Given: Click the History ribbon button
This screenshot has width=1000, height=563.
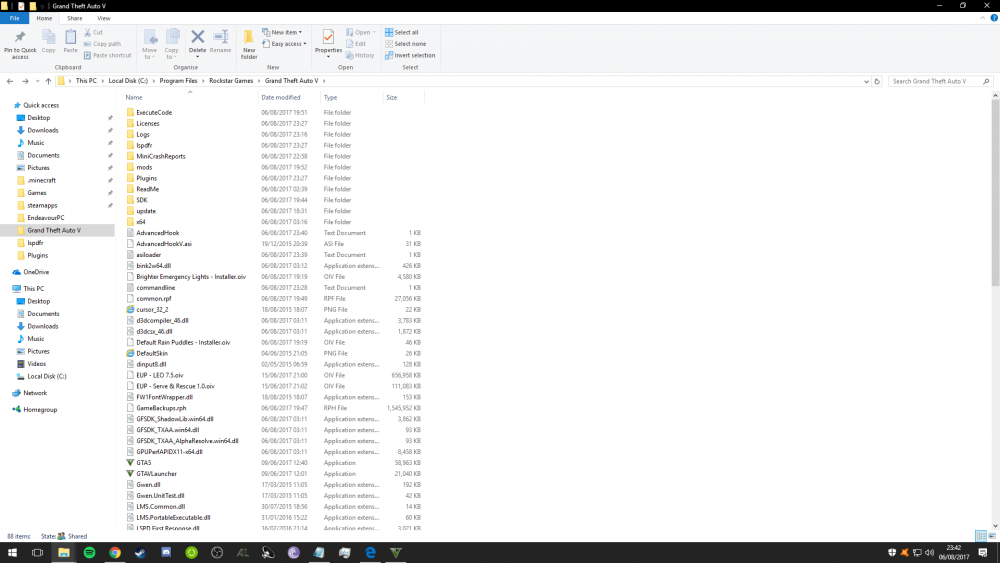Looking at the screenshot, I should click(x=360, y=55).
